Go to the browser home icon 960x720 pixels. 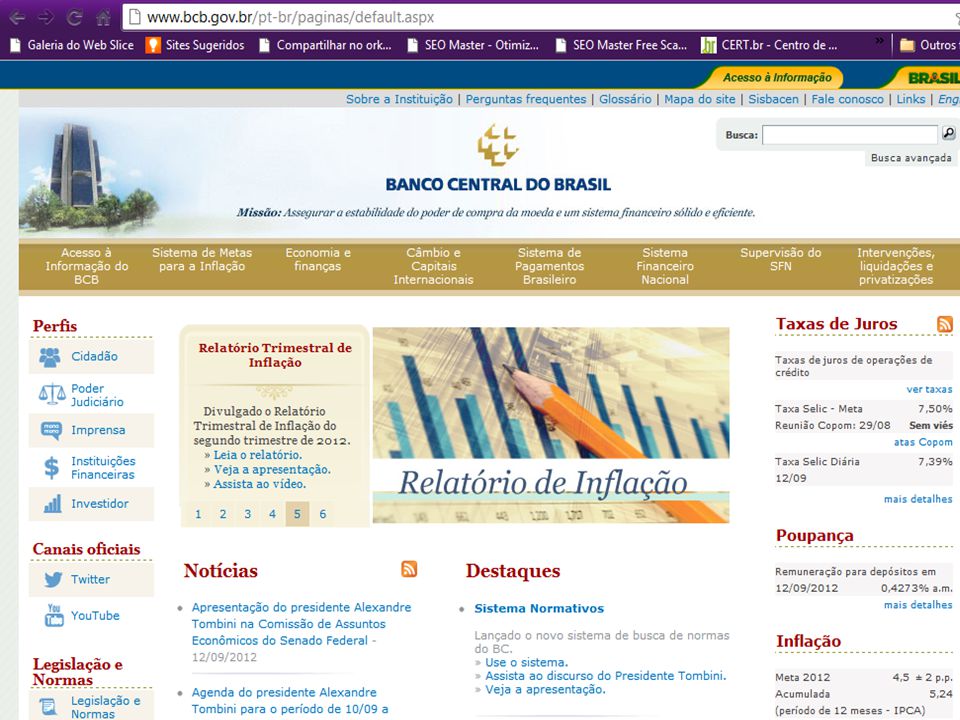pyautogui.click(x=103, y=17)
